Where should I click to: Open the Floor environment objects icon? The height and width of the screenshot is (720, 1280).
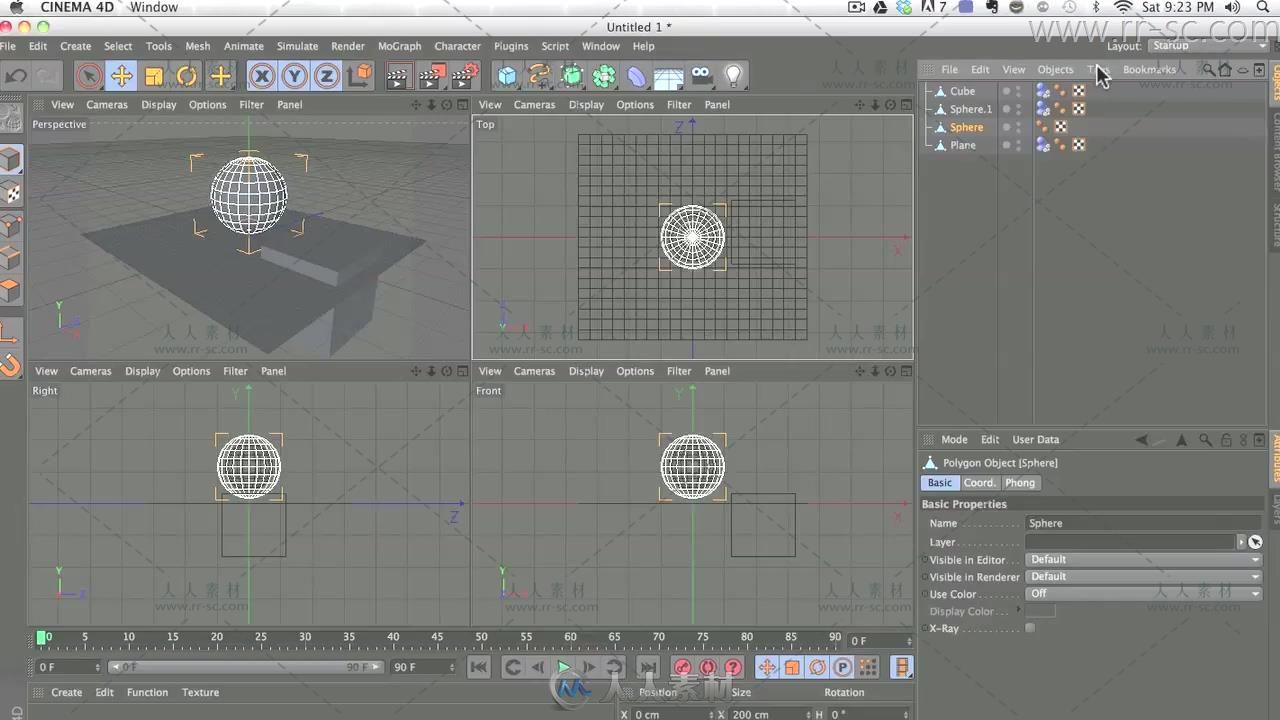pos(668,76)
